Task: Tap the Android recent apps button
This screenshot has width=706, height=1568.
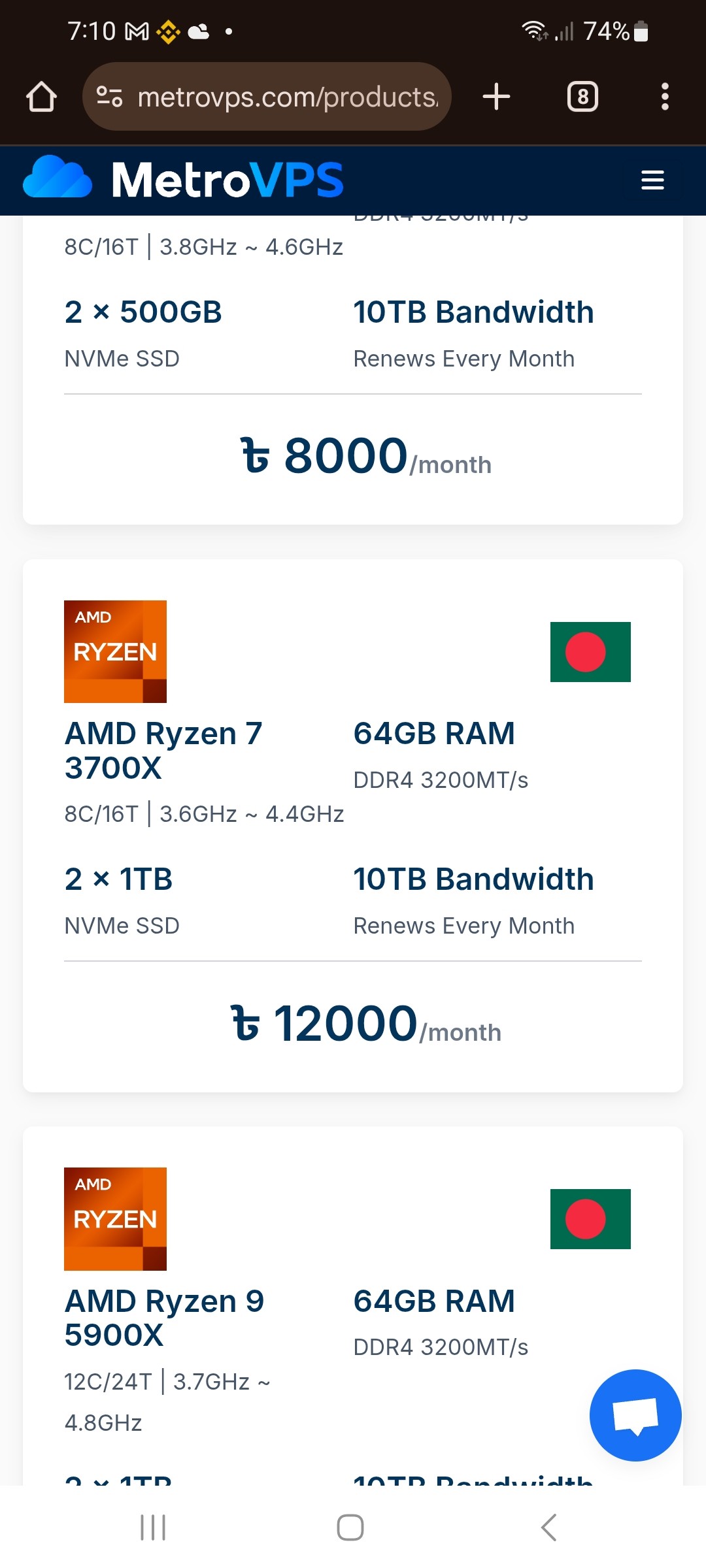Action: (153, 1527)
